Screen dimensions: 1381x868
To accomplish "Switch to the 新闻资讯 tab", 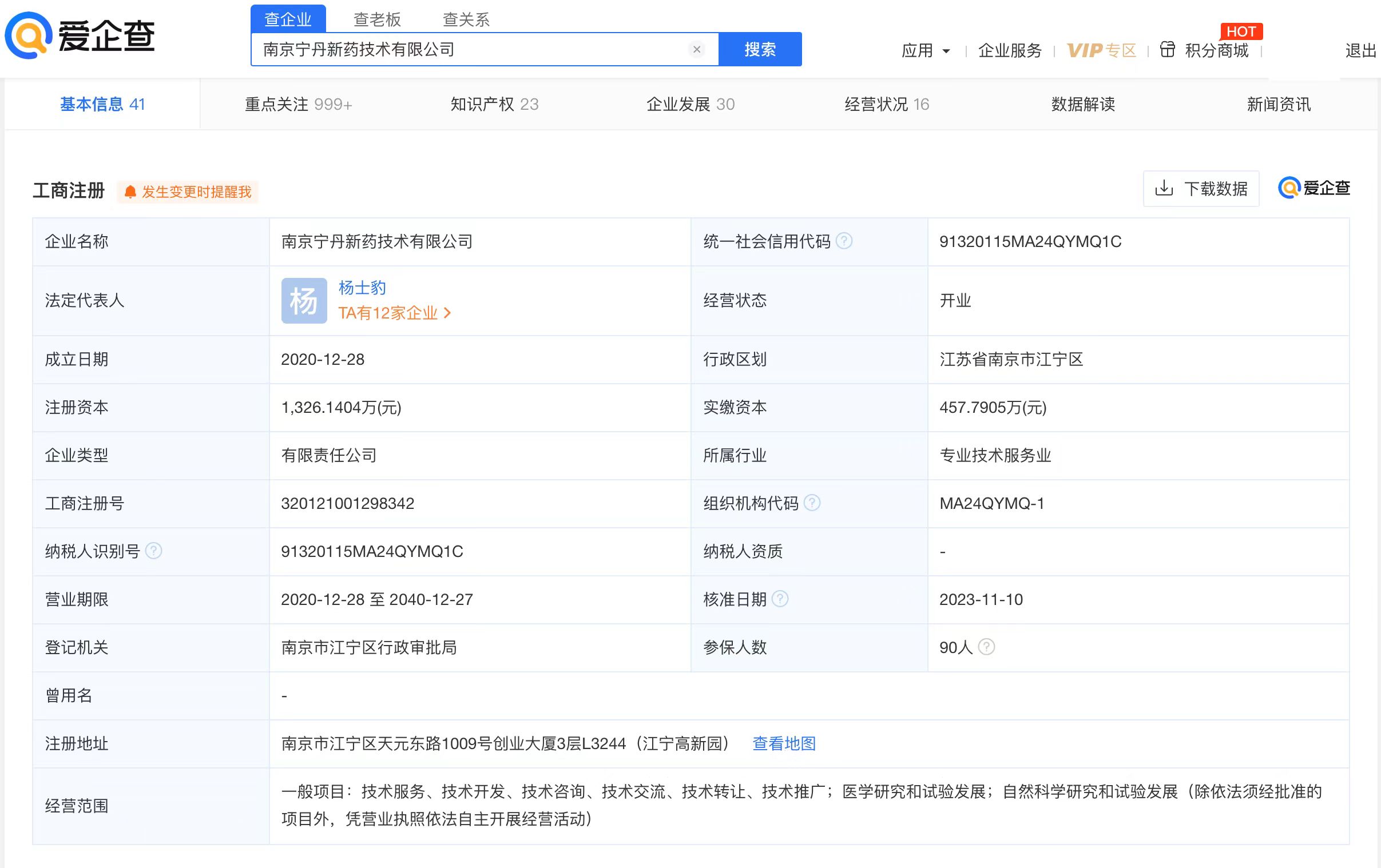I will pyautogui.click(x=1279, y=104).
